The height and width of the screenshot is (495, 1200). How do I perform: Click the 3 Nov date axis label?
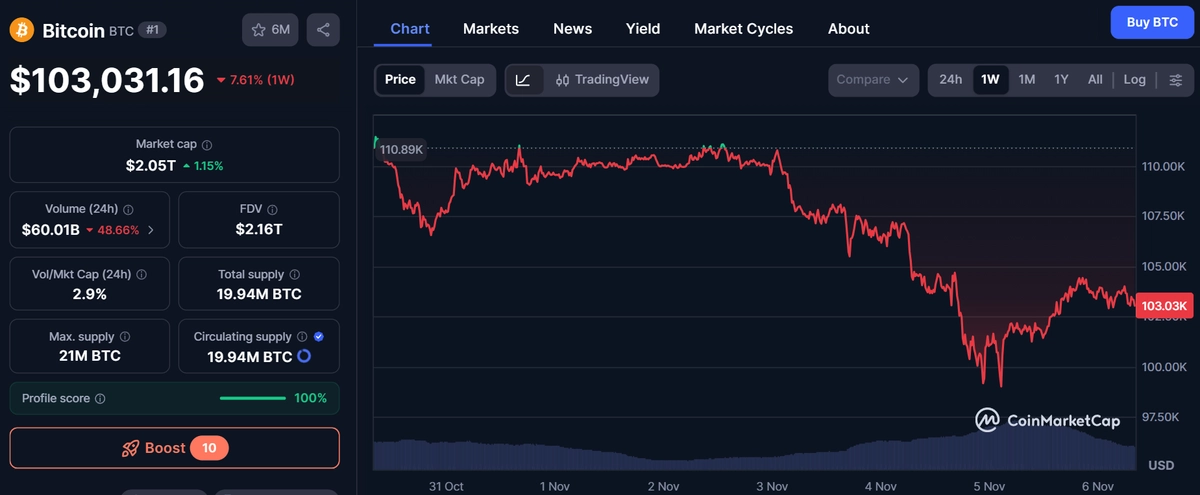point(773,486)
